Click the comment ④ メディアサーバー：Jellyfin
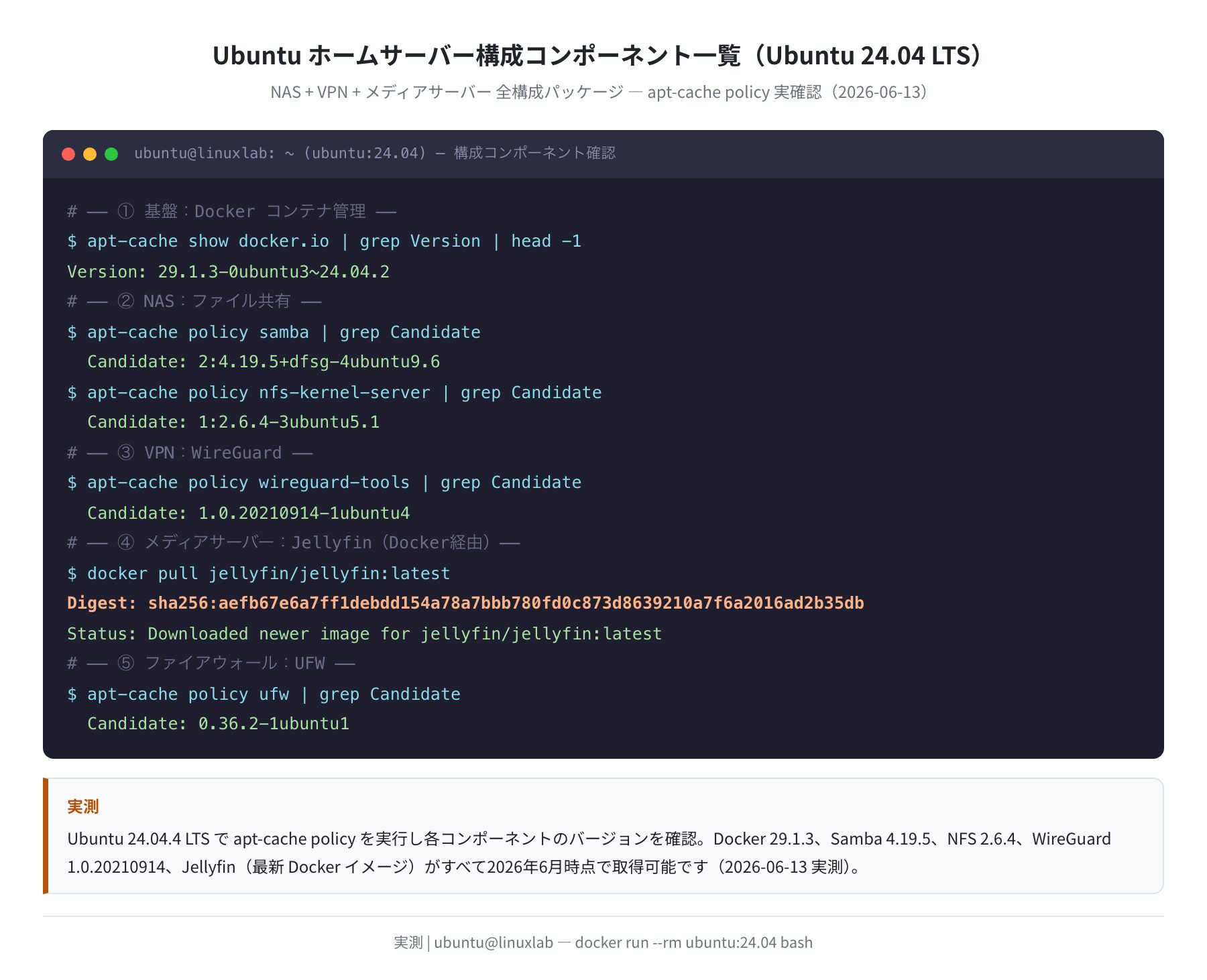This screenshot has width=1207, height=980. [x=294, y=543]
